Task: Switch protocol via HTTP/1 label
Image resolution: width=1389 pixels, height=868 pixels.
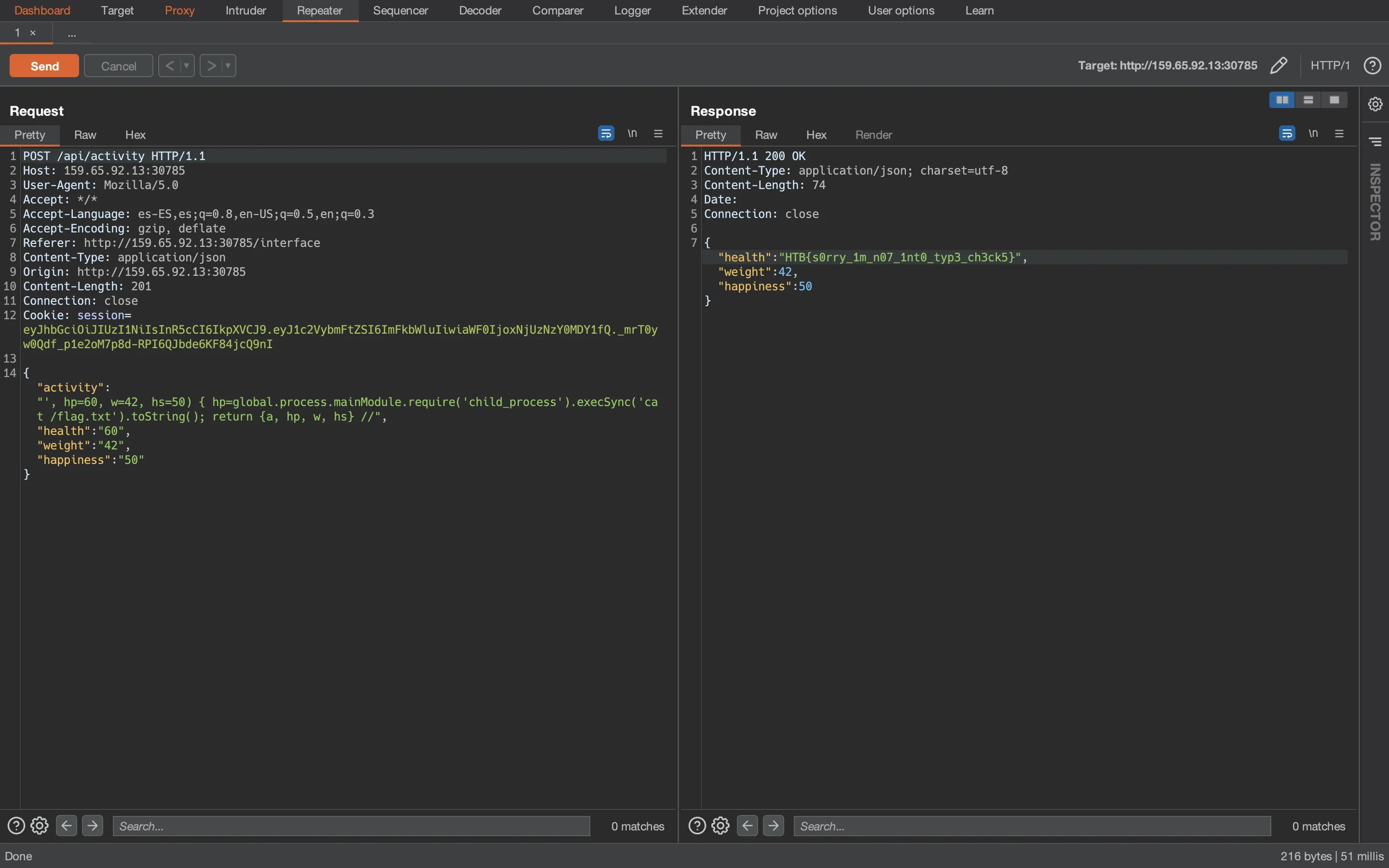Action: click(1330, 66)
